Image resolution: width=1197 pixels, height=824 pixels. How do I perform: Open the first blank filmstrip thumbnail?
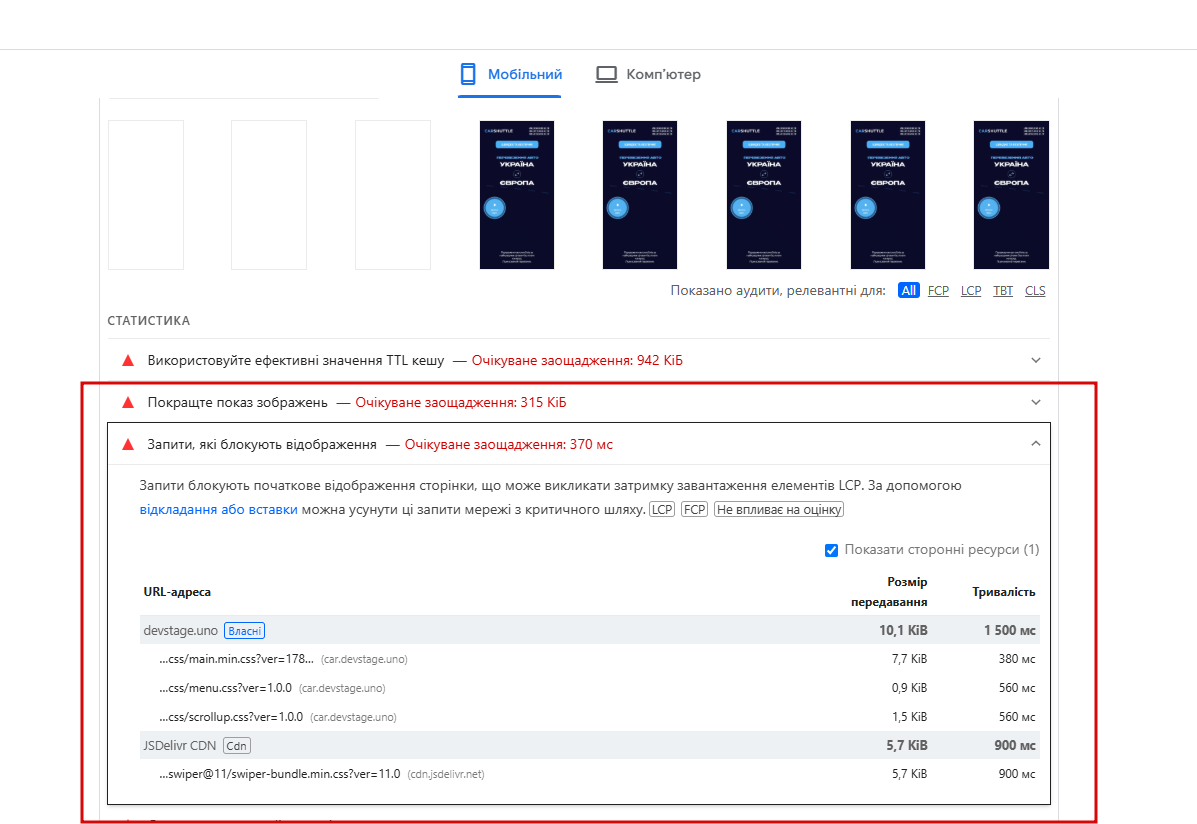click(146, 195)
